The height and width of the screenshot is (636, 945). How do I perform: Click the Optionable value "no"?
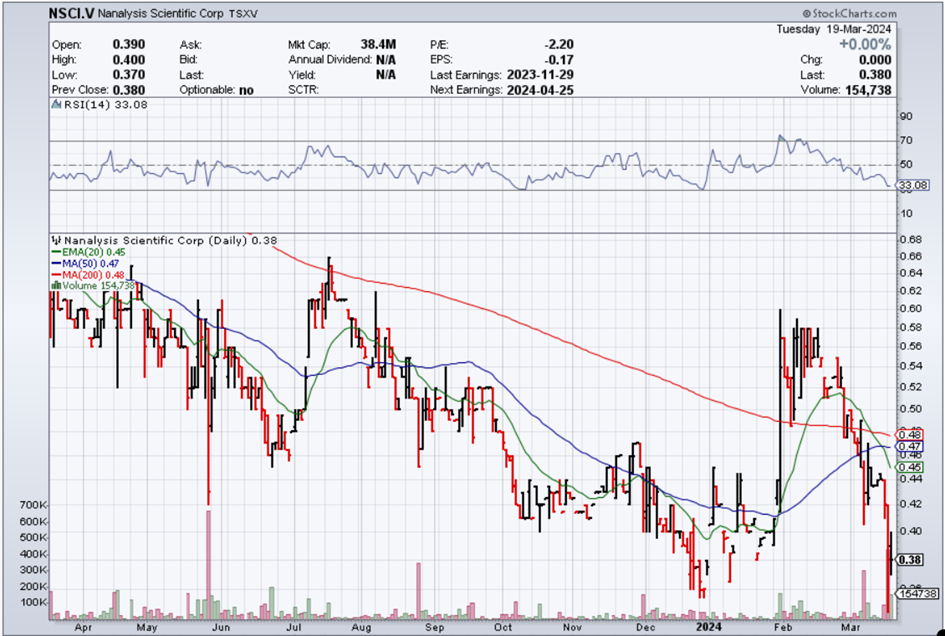click(246, 90)
